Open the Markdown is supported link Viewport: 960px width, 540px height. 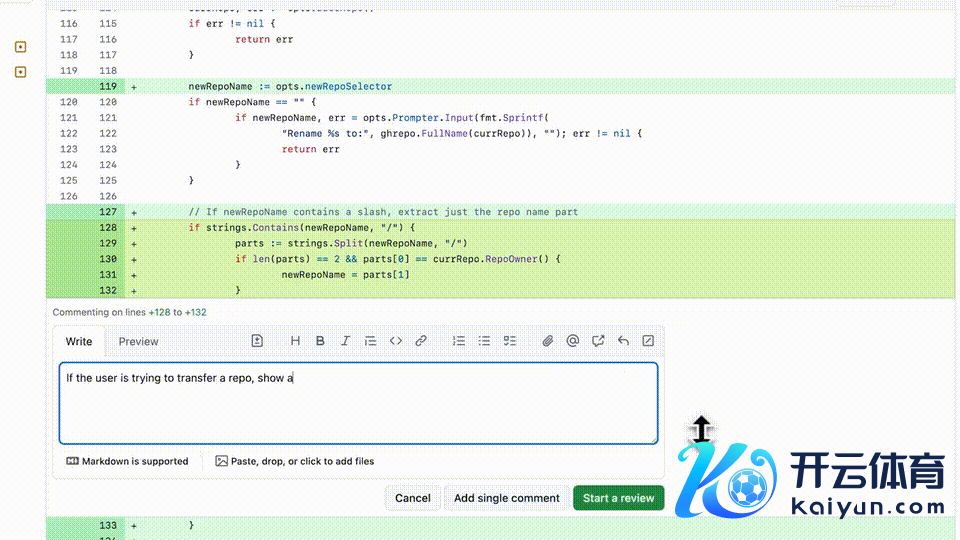(127, 461)
